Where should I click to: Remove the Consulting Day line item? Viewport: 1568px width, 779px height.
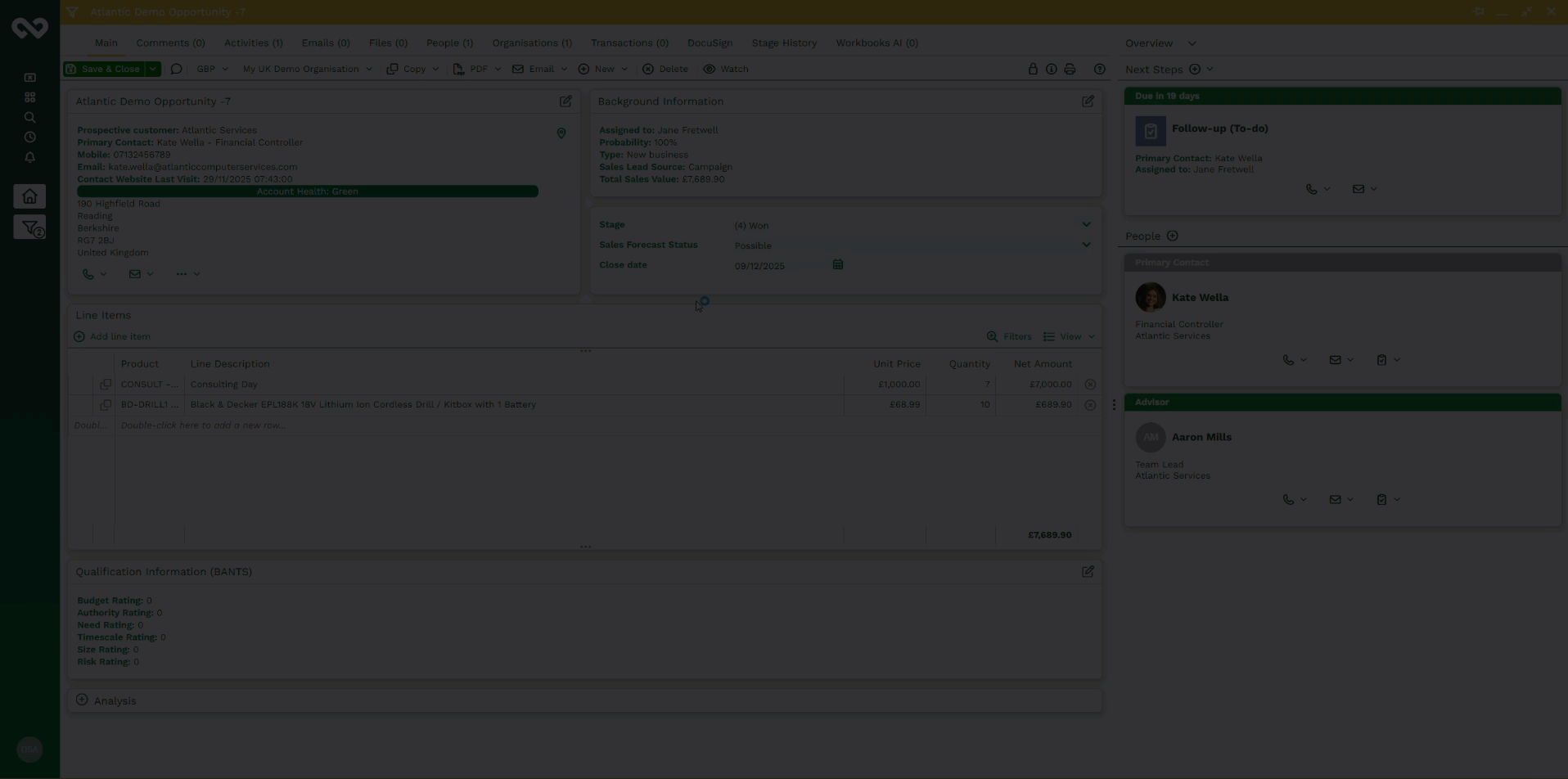pyautogui.click(x=1090, y=385)
